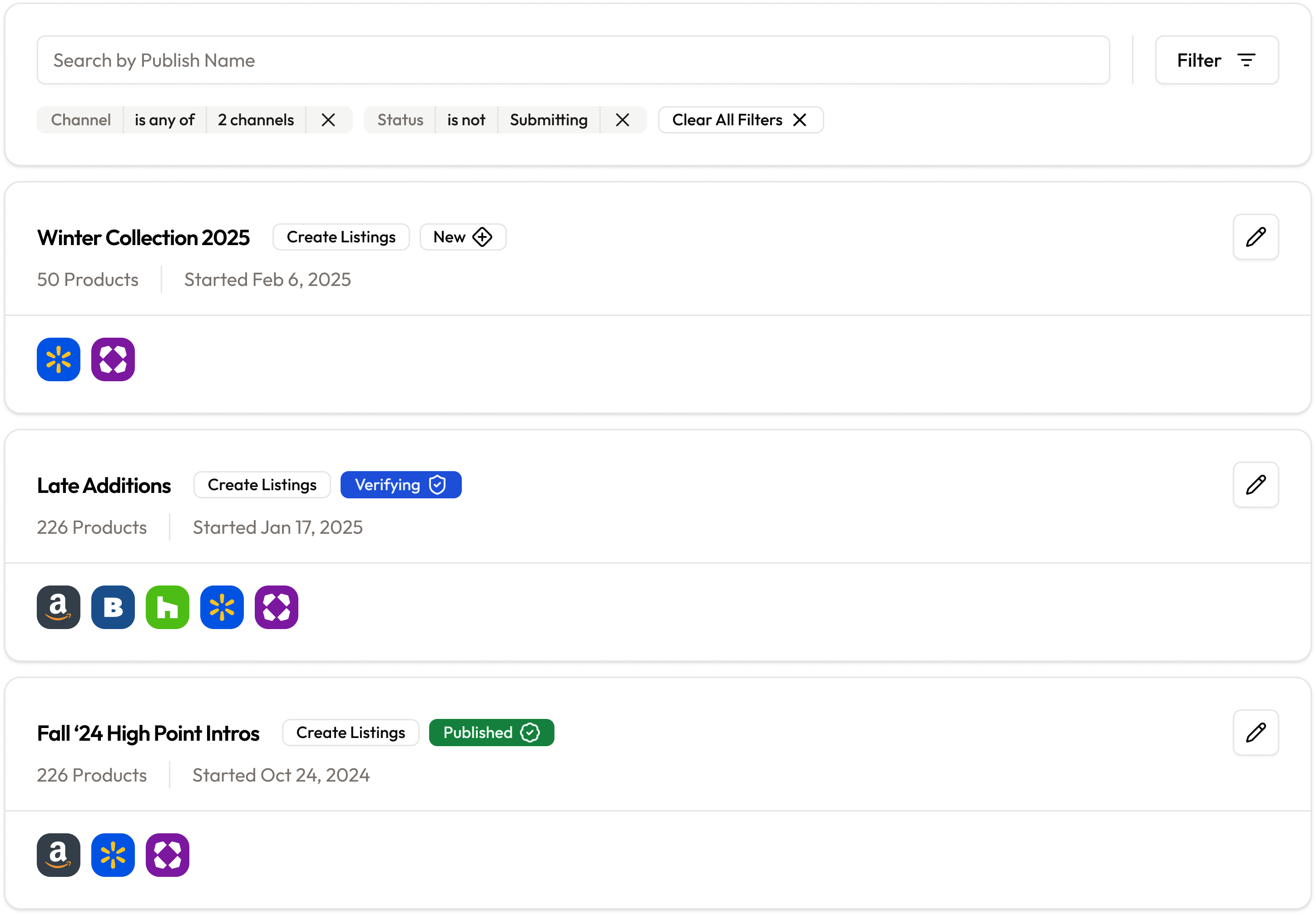The image size is (1316, 915).
Task: Click the Amazon icon under Late Additions
Action: (59, 607)
